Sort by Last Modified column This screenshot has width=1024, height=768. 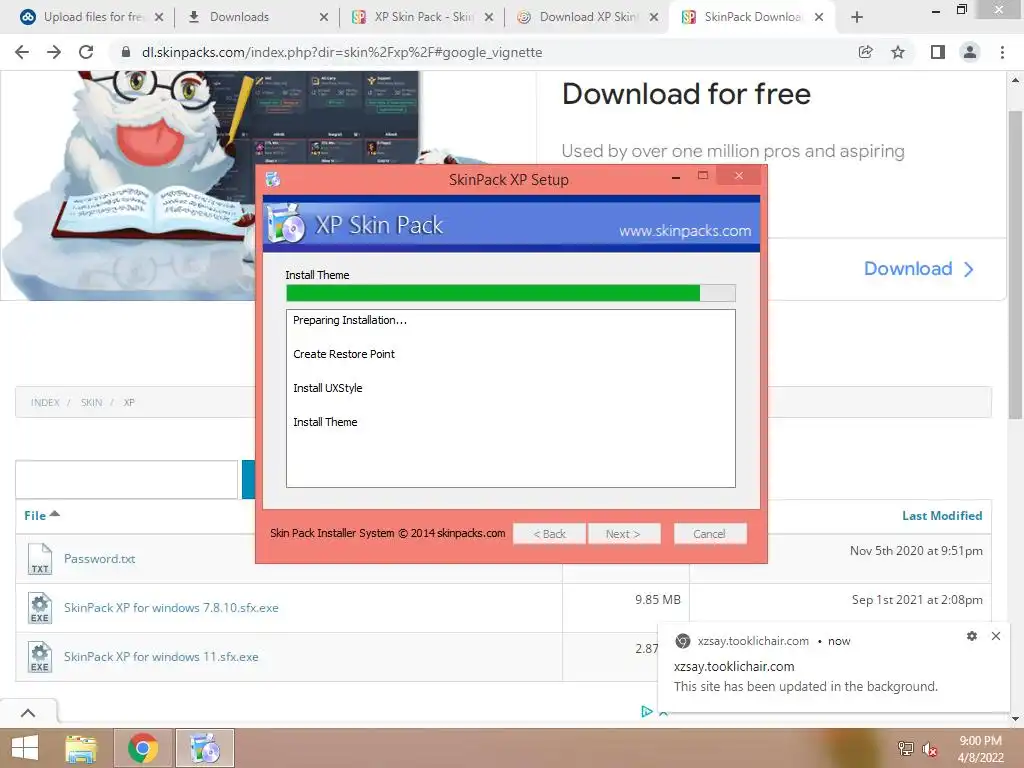942,515
